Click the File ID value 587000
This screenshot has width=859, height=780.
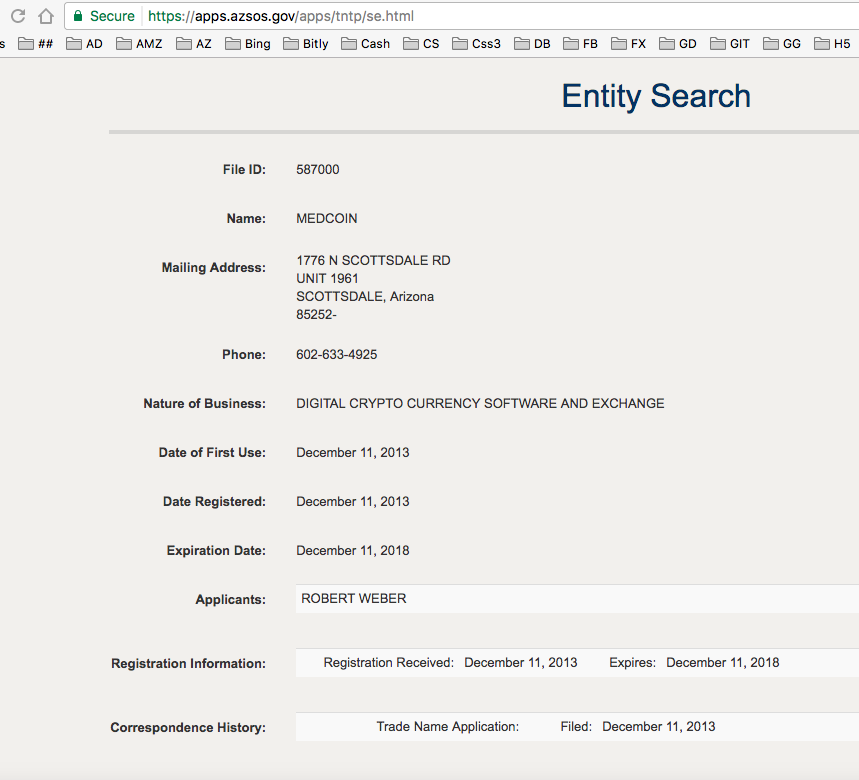[318, 170]
